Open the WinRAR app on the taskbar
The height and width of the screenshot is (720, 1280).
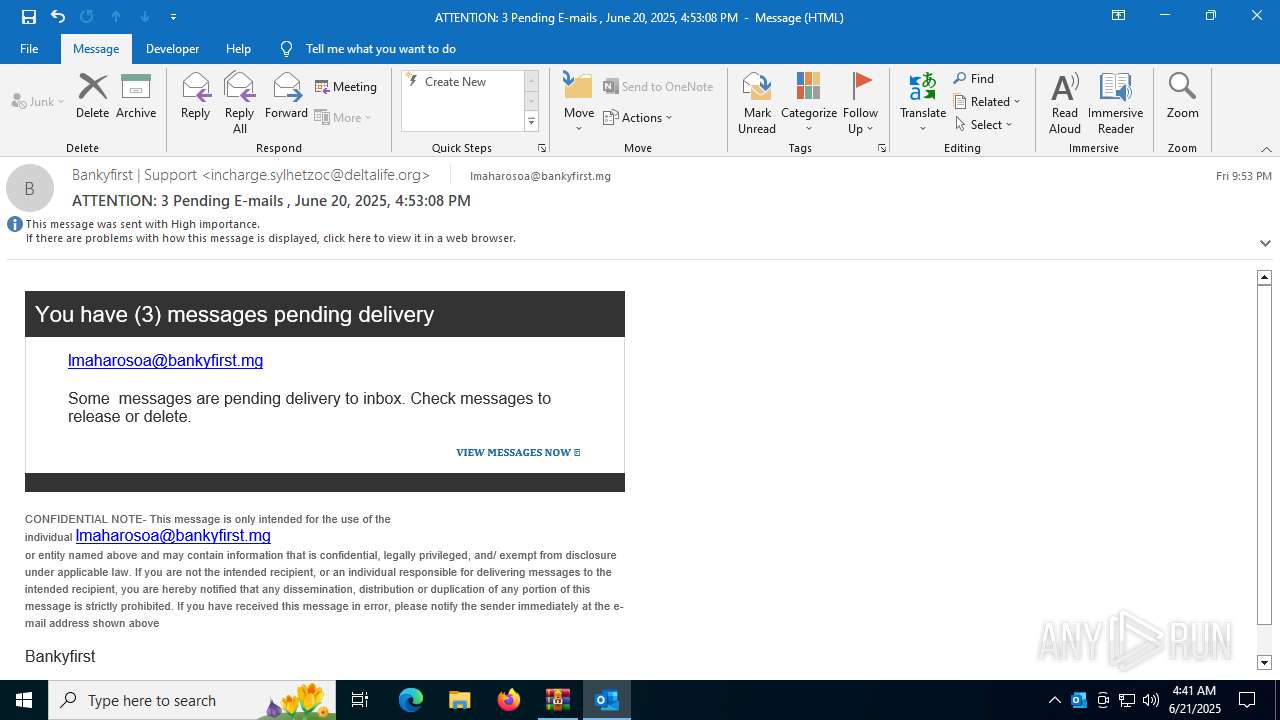click(x=557, y=700)
